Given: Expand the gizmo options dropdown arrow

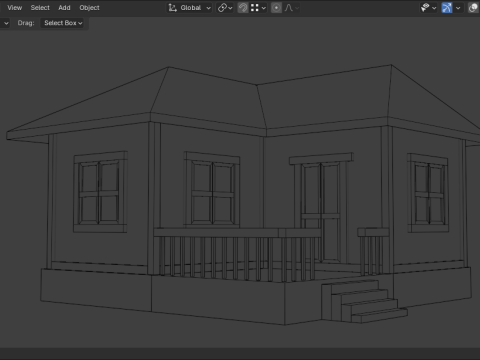Looking at the screenshot, I should click(x=458, y=8).
